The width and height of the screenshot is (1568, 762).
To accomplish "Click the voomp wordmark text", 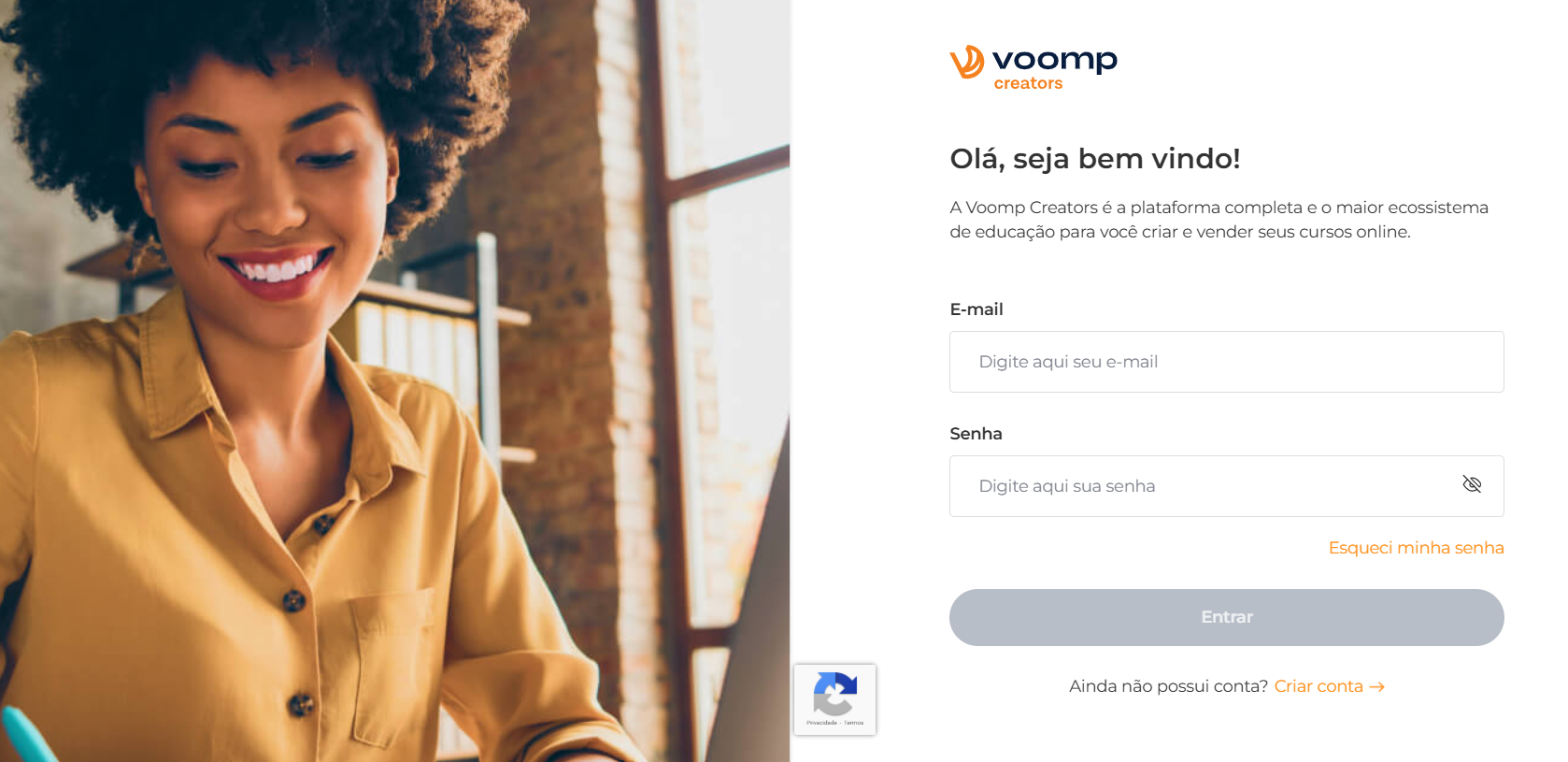I will click(1054, 60).
